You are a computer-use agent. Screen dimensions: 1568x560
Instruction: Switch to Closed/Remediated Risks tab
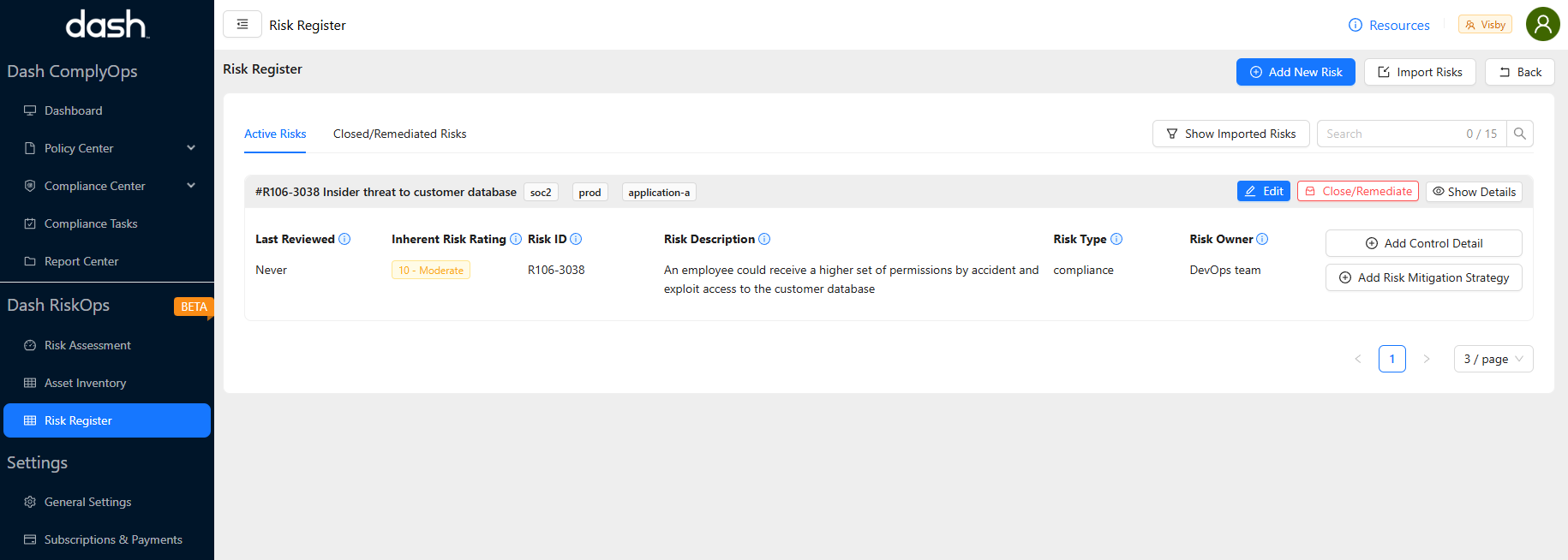[399, 134]
